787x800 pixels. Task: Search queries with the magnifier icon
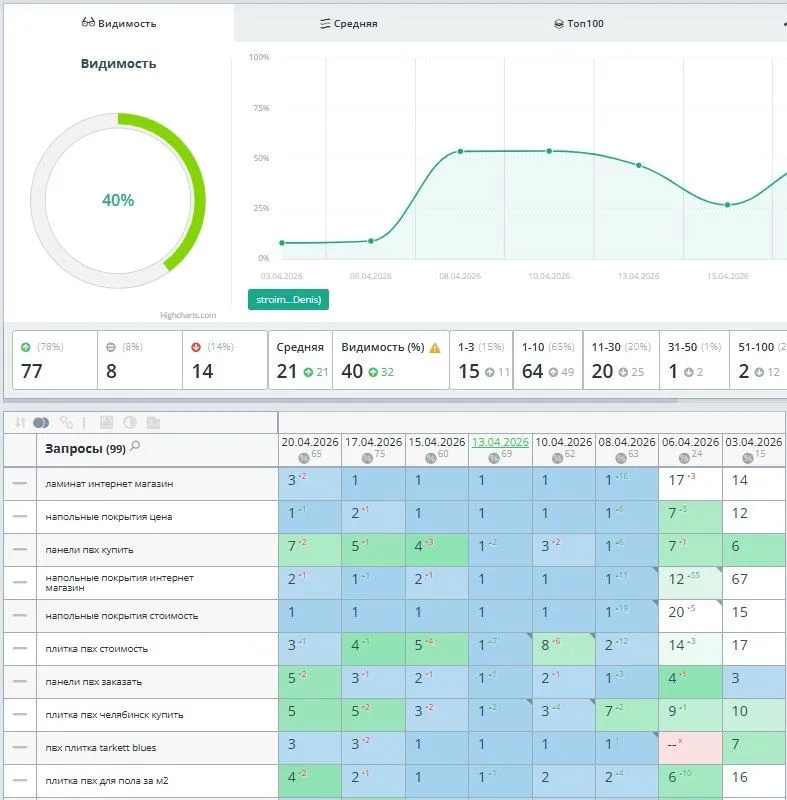tap(135, 447)
